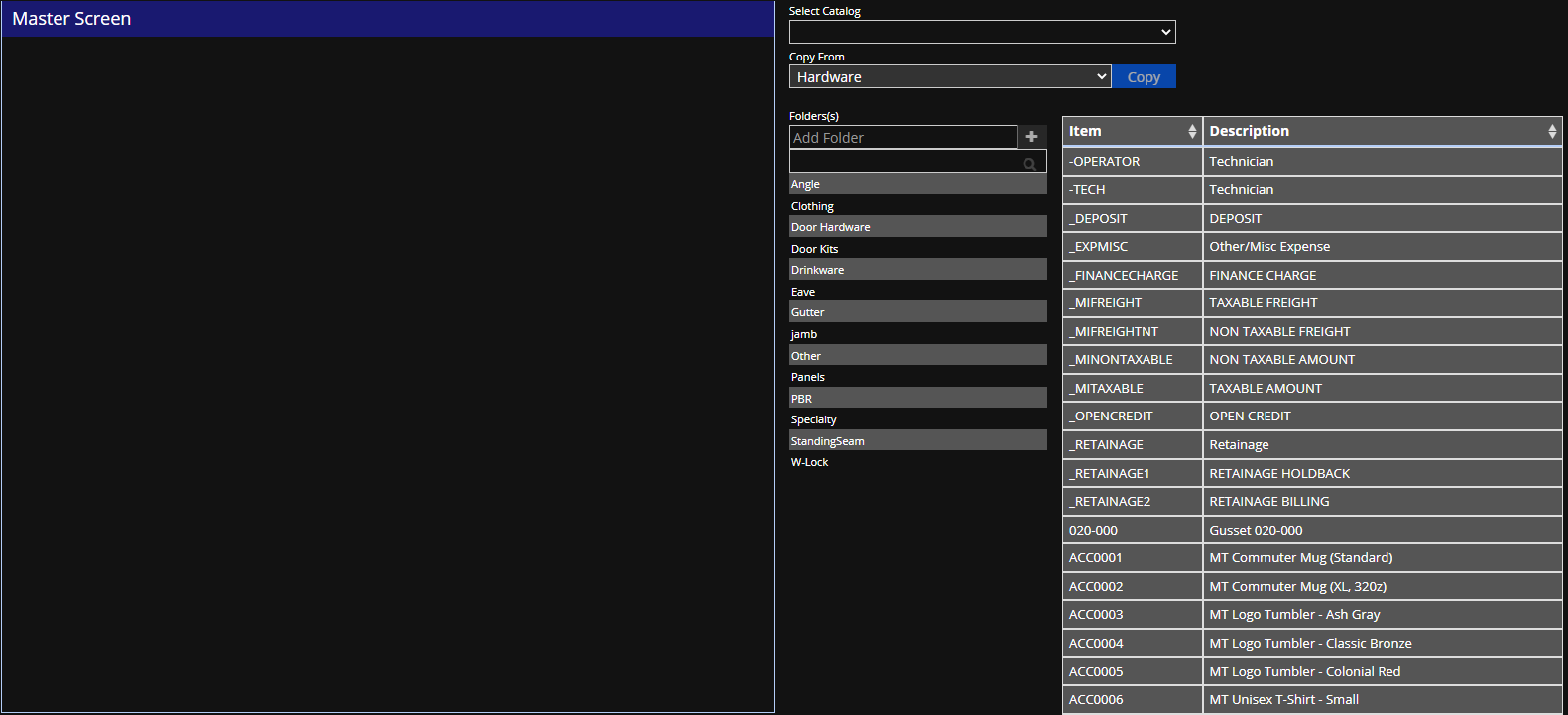
Task: Click OPEN CREDIT description cell
Action: coord(1383,416)
